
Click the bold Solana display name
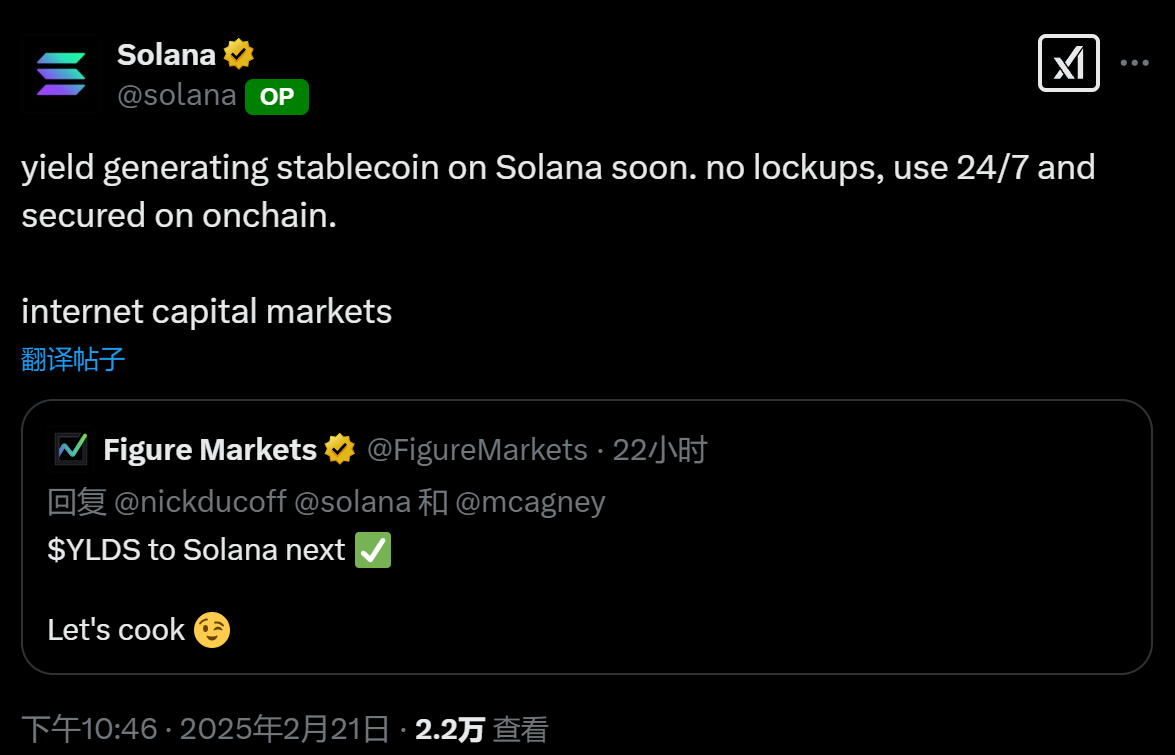pos(166,54)
